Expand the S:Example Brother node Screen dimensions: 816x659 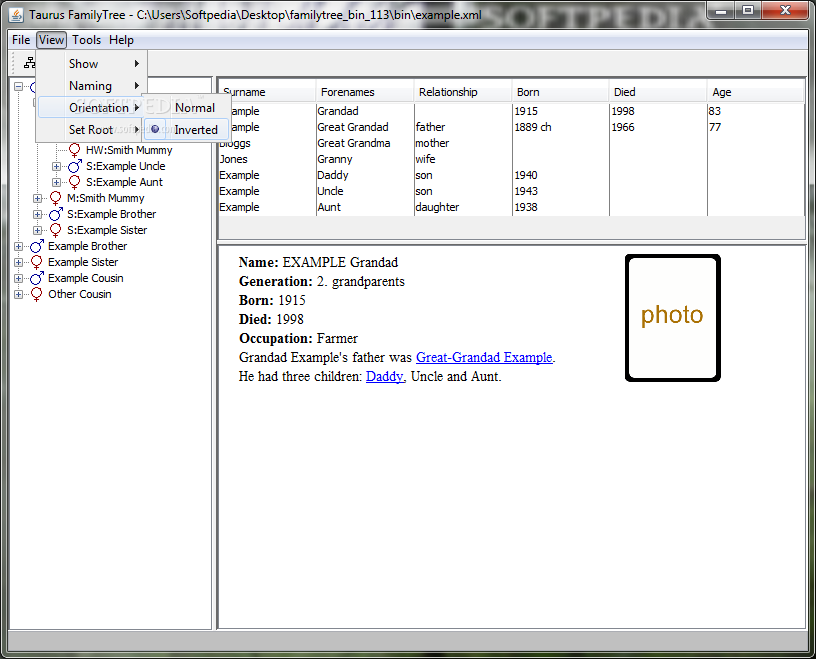(37, 214)
